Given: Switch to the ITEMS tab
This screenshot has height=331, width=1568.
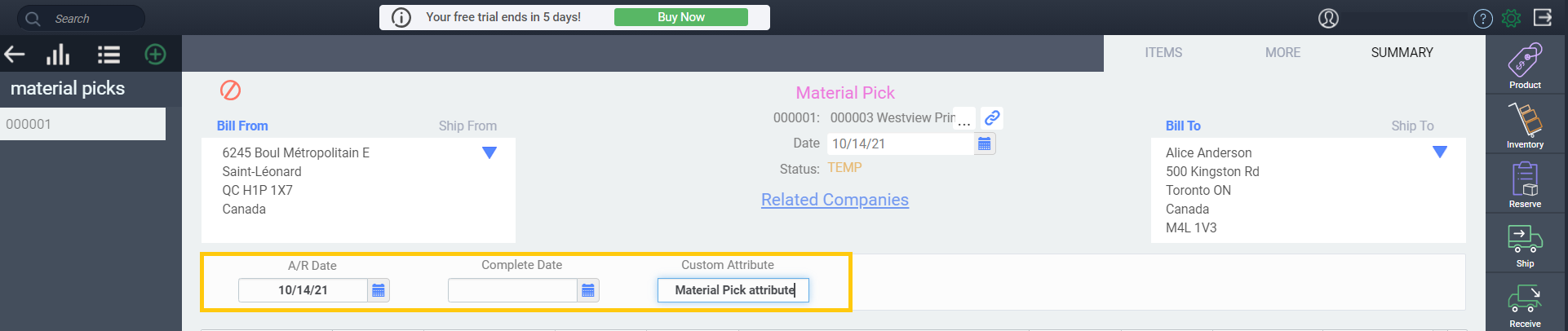Looking at the screenshot, I should (x=1163, y=52).
